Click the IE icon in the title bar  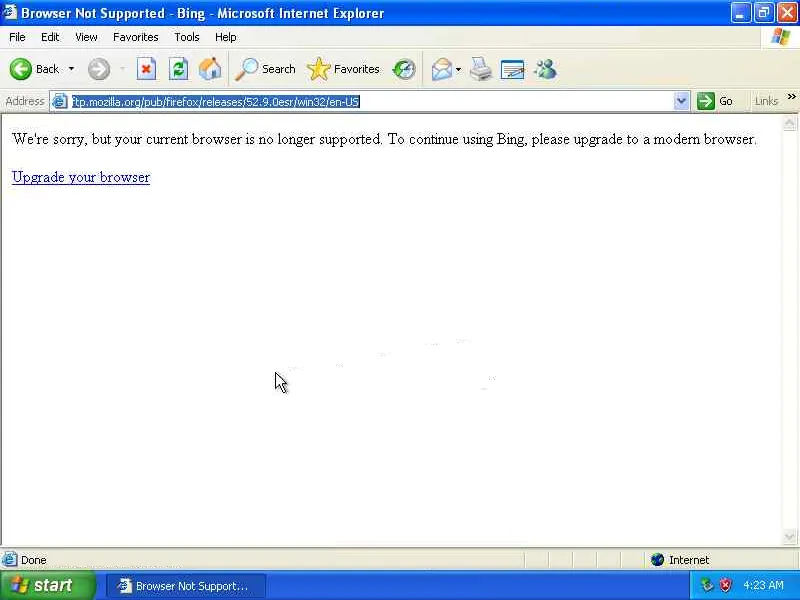pos(9,12)
